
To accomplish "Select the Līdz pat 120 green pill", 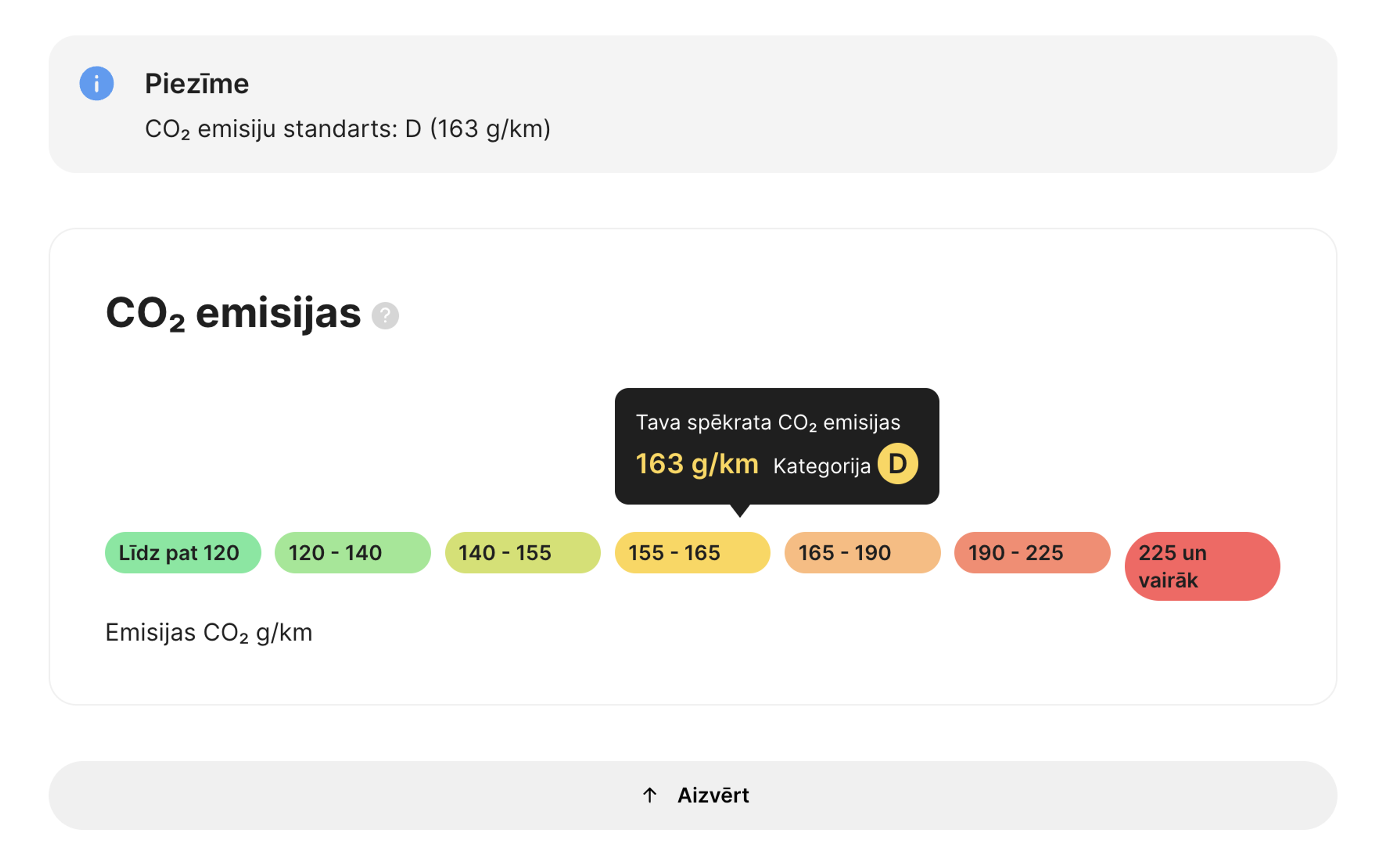I will click(183, 553).
